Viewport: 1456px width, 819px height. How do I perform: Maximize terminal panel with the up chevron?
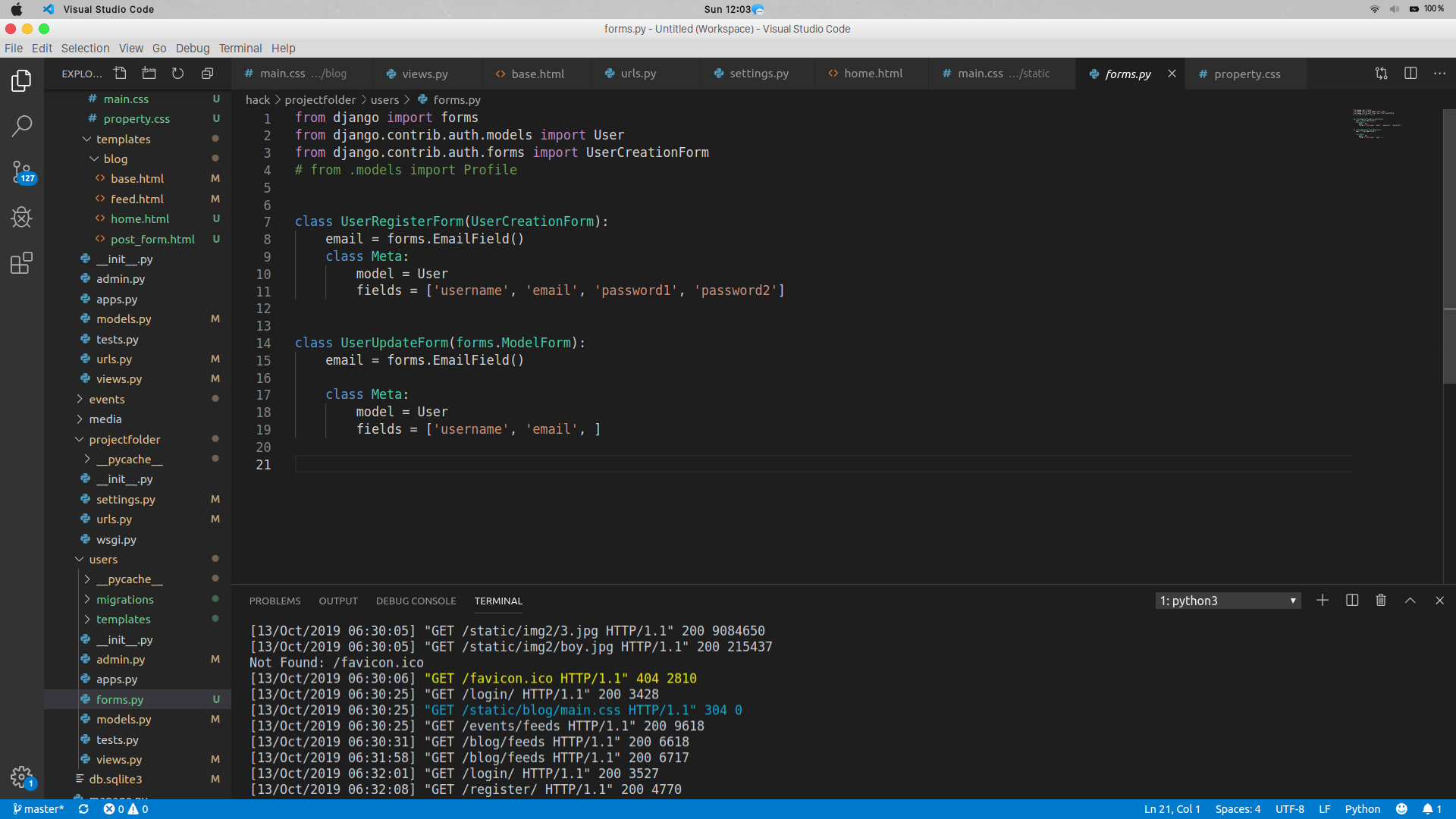1410,601
